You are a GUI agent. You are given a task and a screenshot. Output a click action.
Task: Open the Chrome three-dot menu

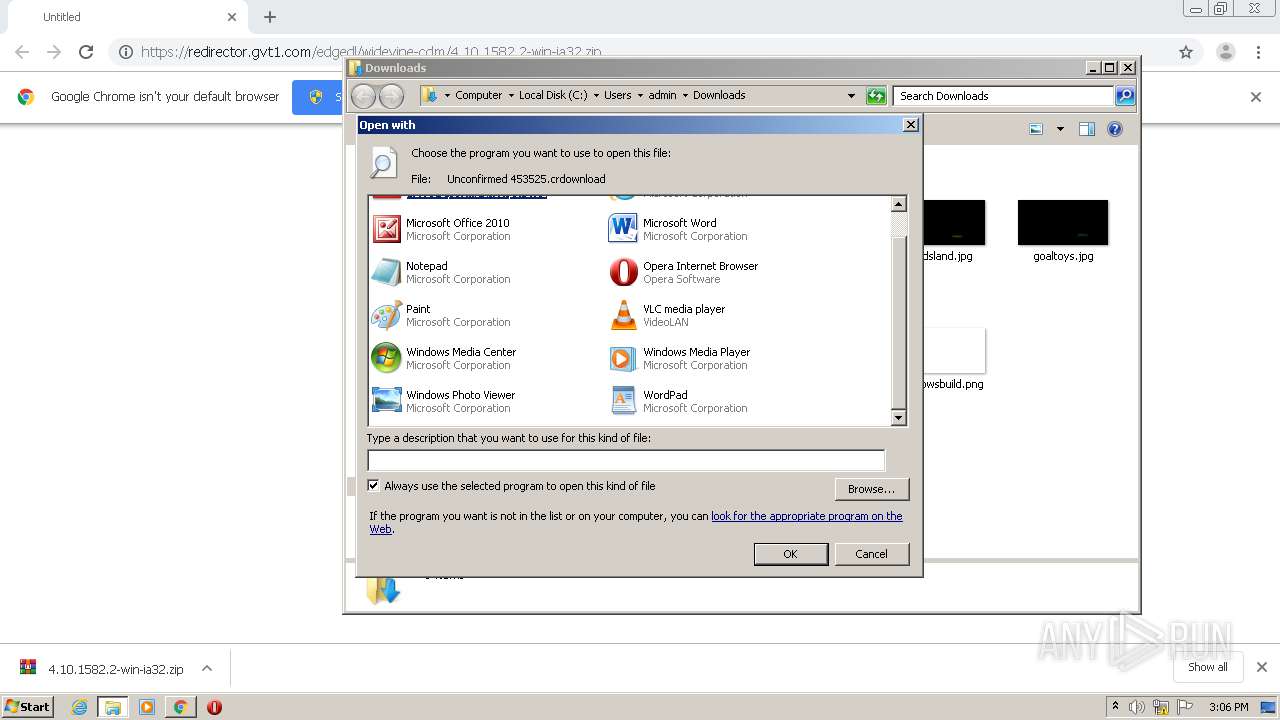click(1259, 52)
